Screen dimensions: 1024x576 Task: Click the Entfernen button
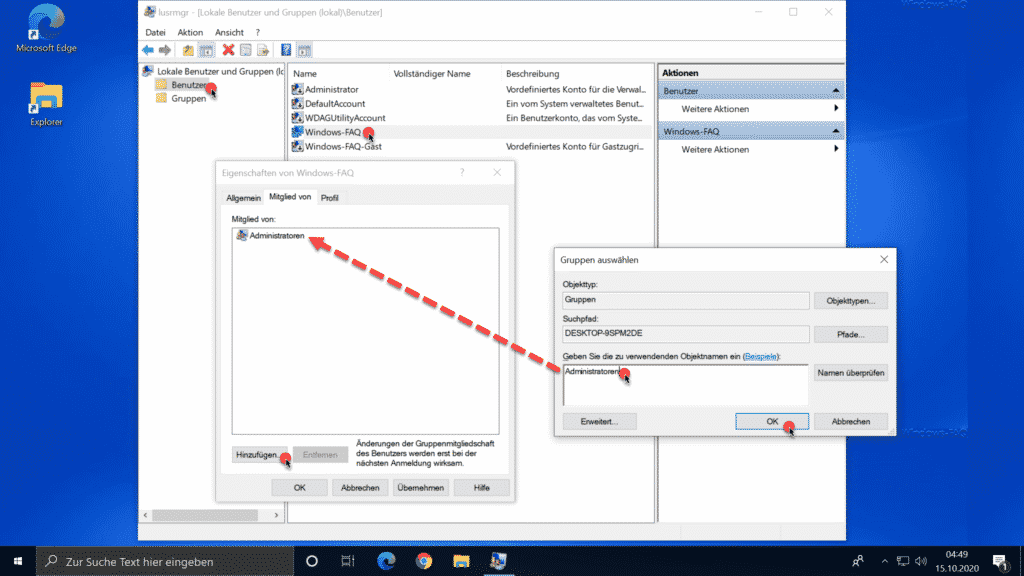pos(320,455)
